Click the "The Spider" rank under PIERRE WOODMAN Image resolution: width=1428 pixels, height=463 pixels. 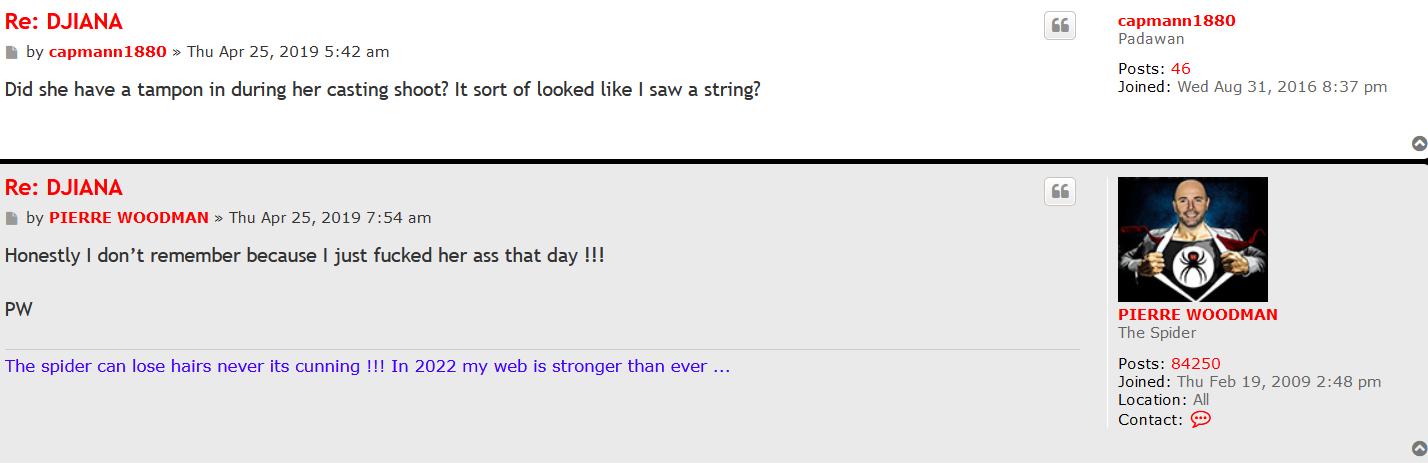(x=1156, y=332)
